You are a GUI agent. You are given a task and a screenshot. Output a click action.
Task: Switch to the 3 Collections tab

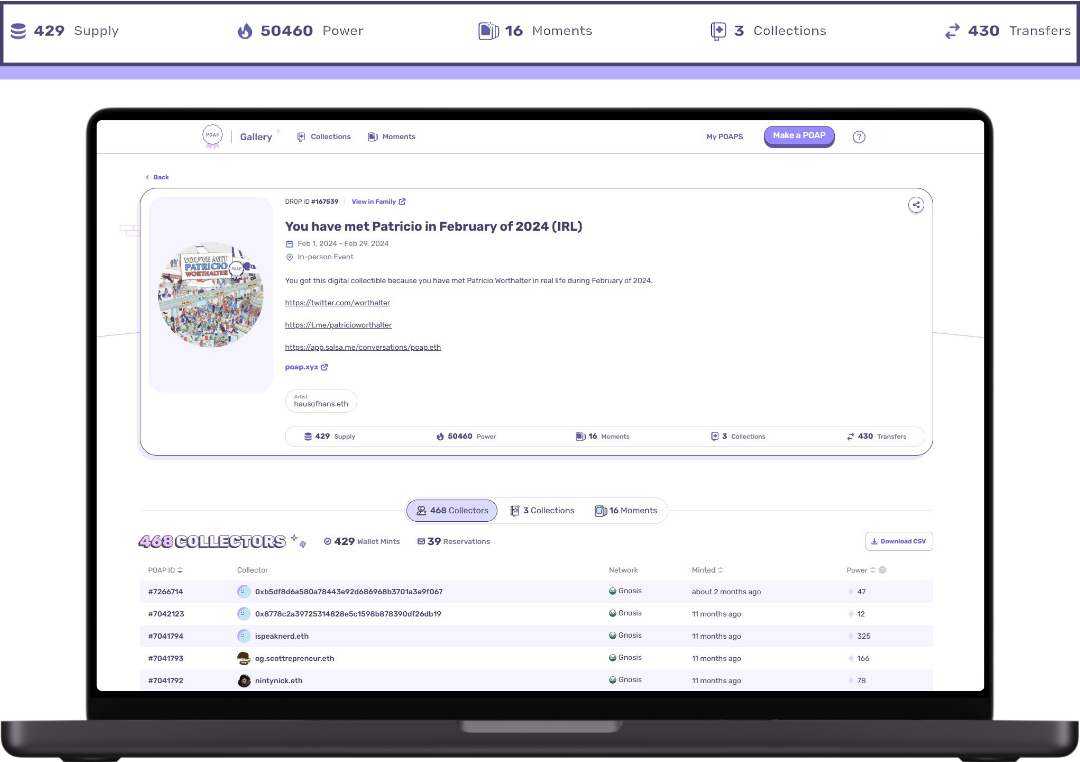542,511
